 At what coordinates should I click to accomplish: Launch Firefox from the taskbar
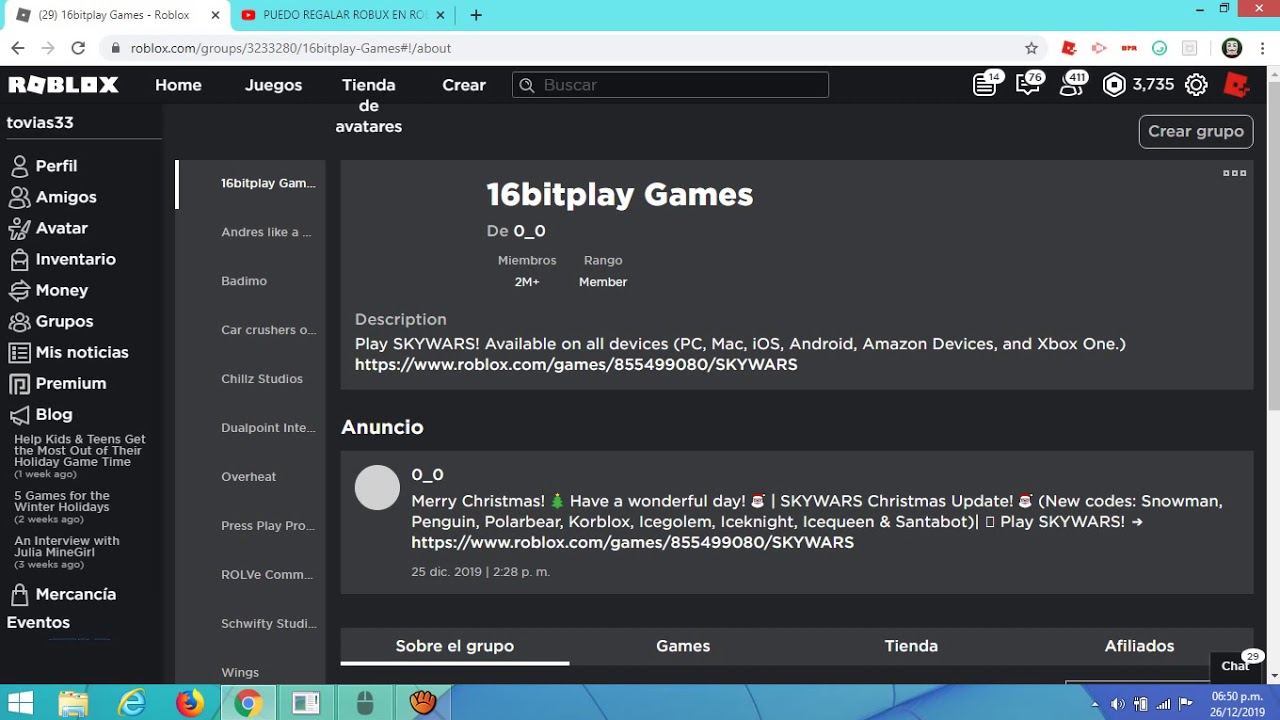click(x=189, y=703)
